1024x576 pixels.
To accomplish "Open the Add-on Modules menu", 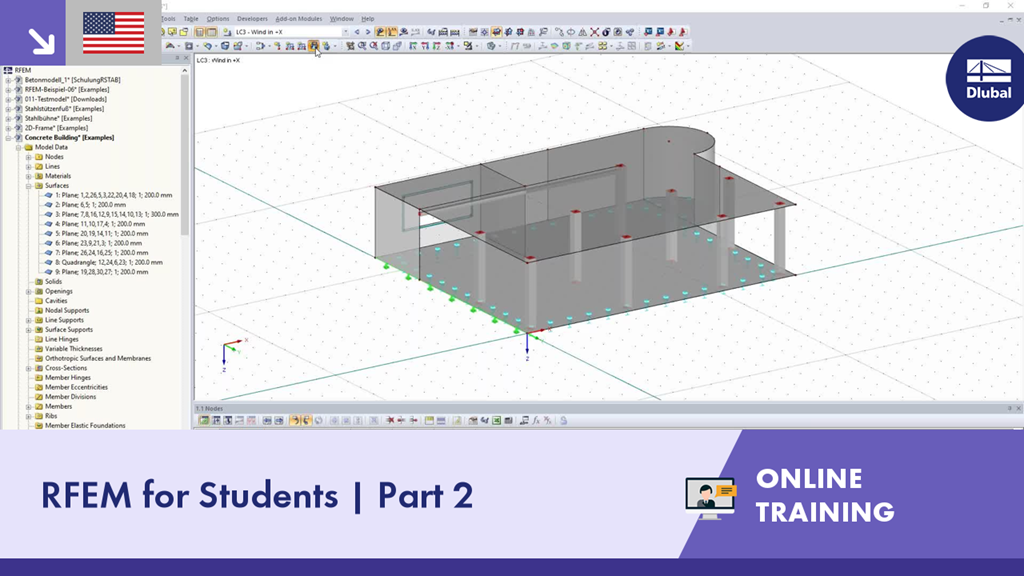I will pos(298,19).
